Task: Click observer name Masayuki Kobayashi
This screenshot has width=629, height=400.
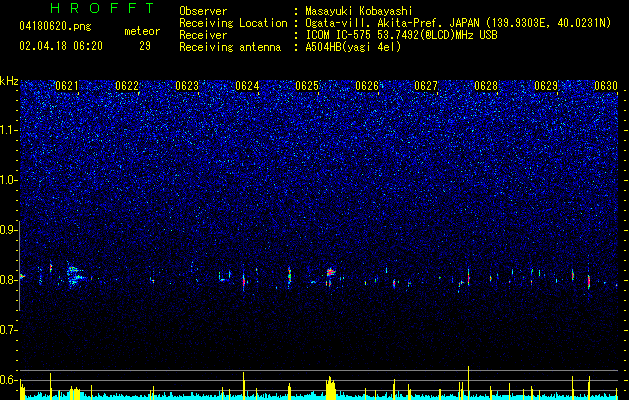Action: (359, 11)
